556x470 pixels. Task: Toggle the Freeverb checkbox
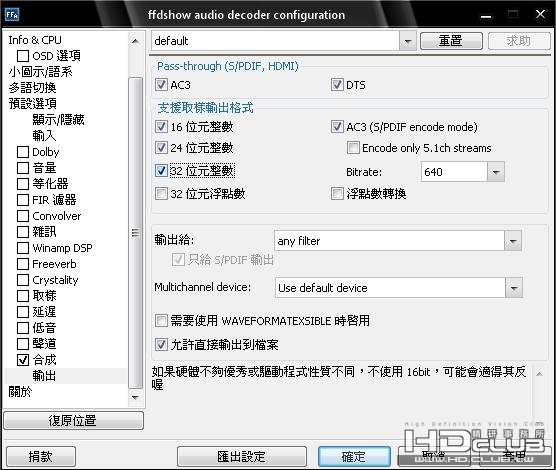(x=23, y=264)
